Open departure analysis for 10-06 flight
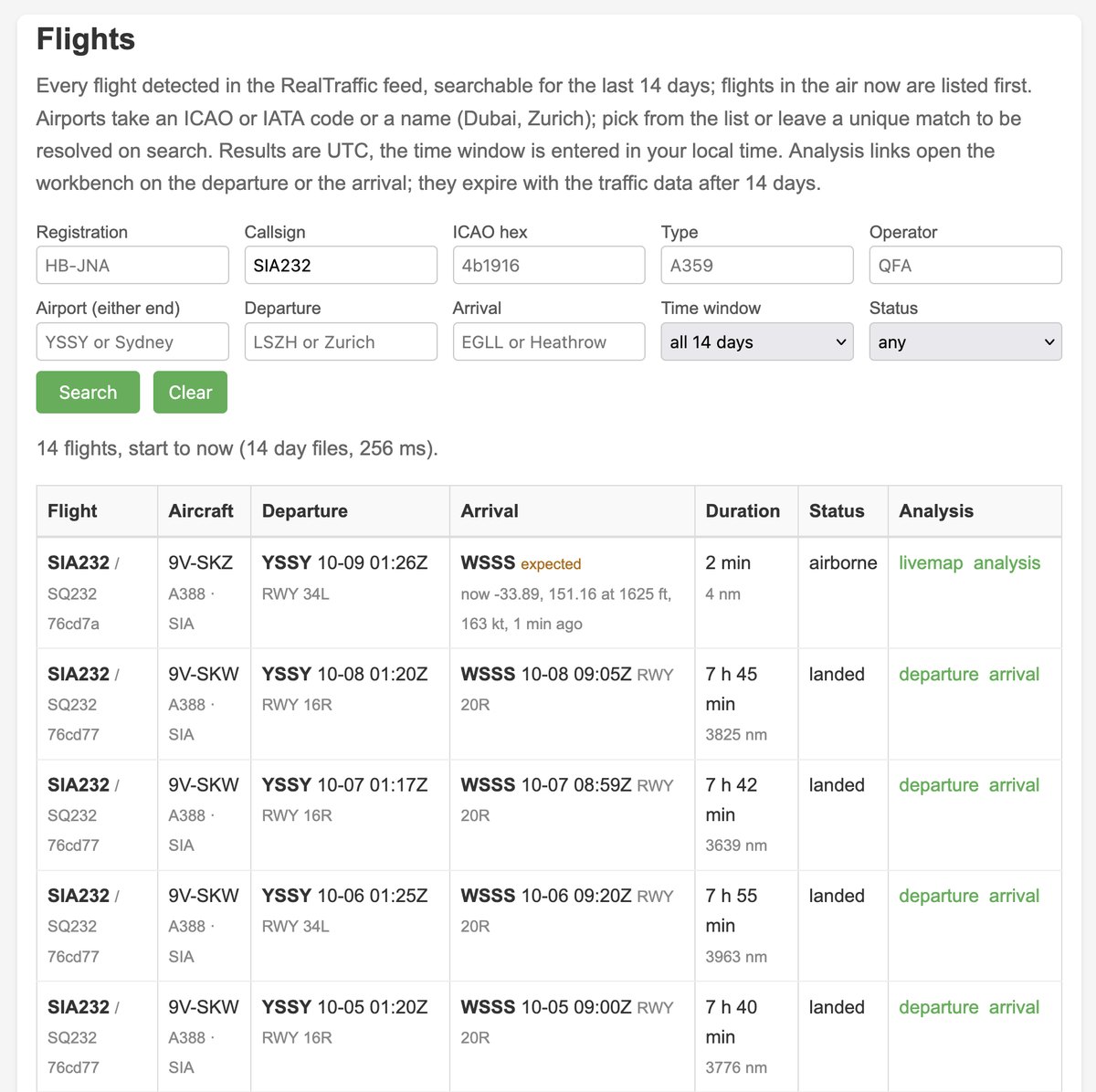This screenshot has width=1096, height=1092. [x=938, y=896]
